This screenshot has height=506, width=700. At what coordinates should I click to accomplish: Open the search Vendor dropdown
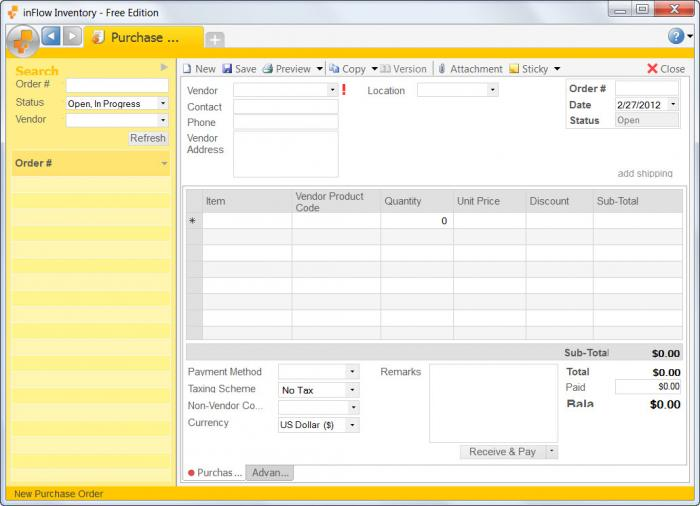click(x=163, y=120)
